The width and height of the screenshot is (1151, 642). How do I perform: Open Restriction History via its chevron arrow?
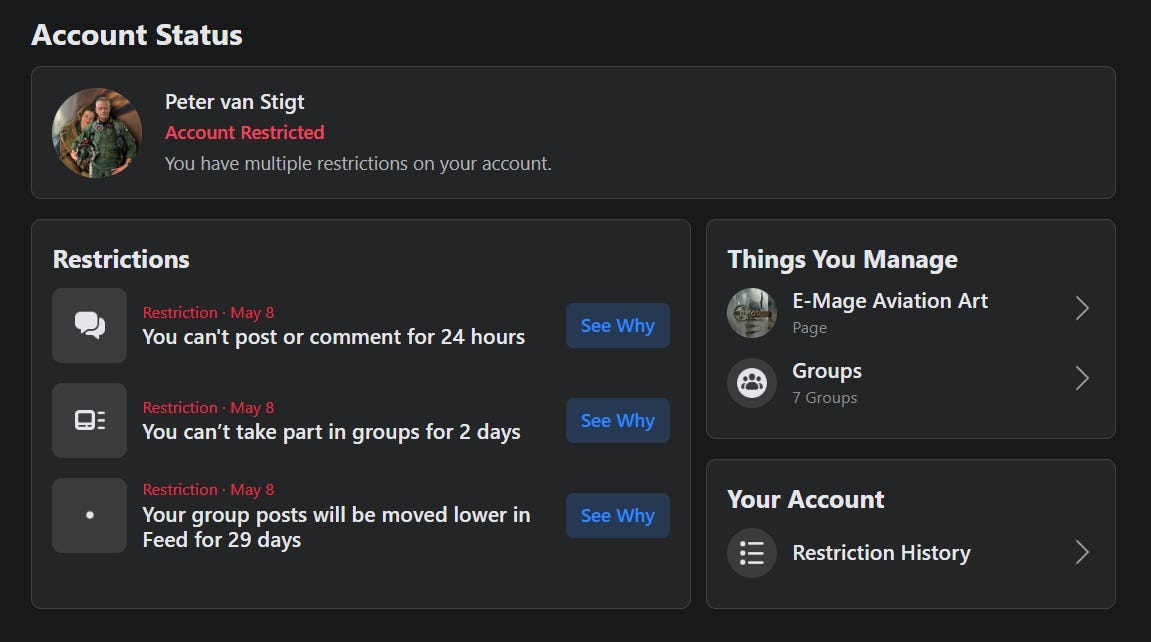coord(1082,552)
